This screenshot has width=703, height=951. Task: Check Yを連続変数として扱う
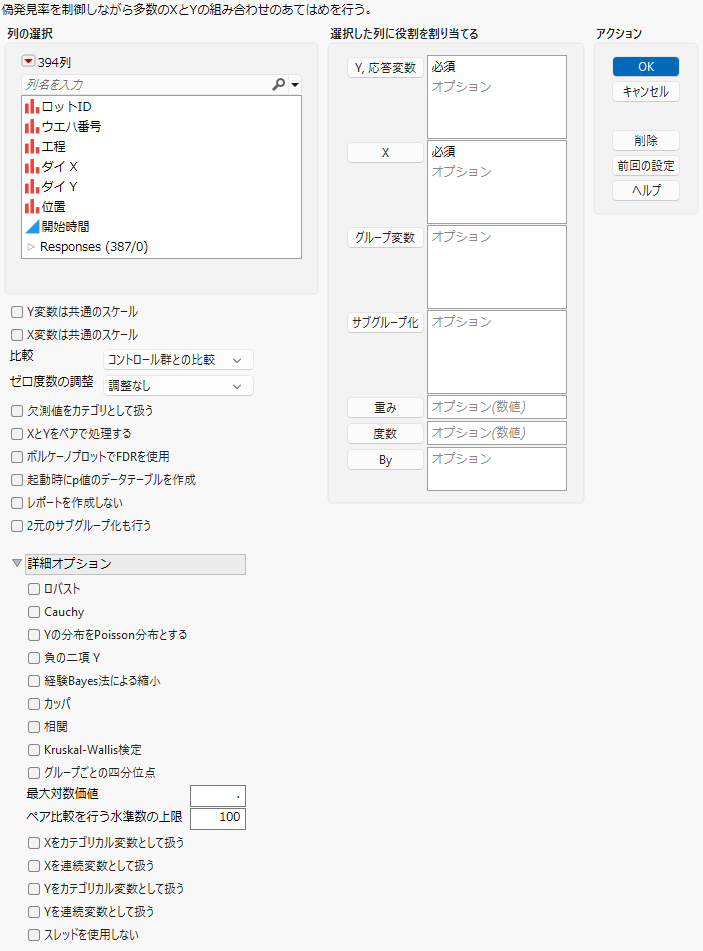pyautogui.click(x=34, y=912)
